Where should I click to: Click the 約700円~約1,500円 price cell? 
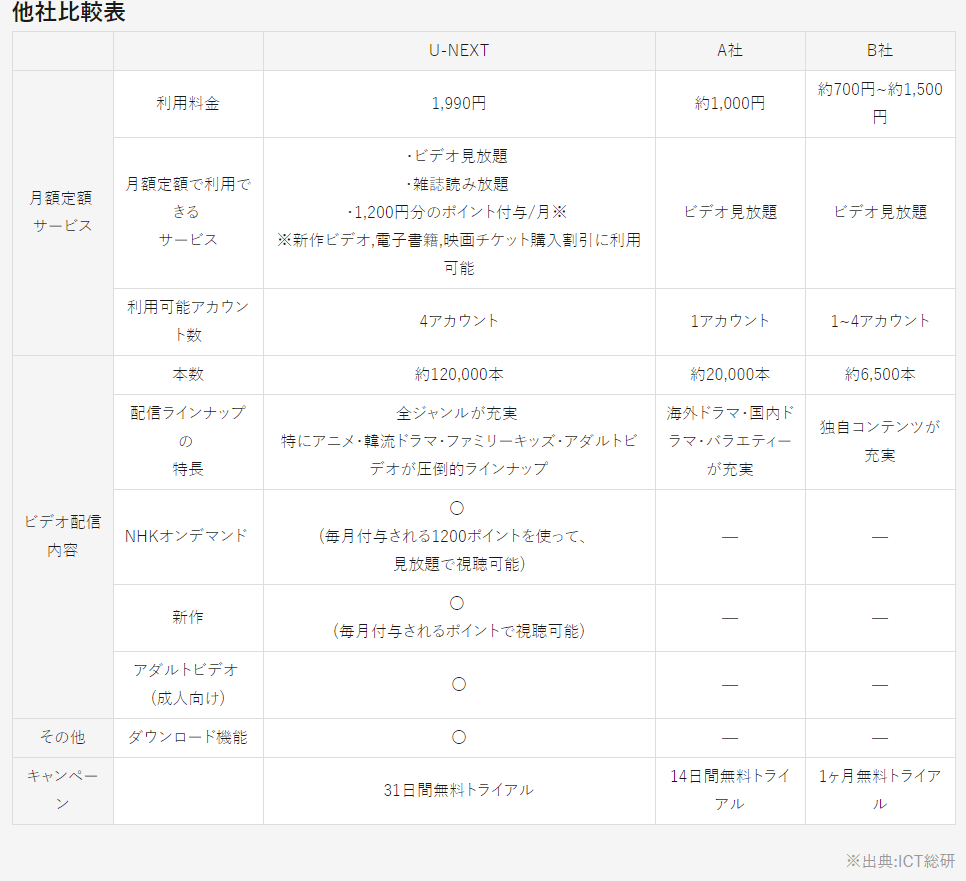(x=880, y=104)
